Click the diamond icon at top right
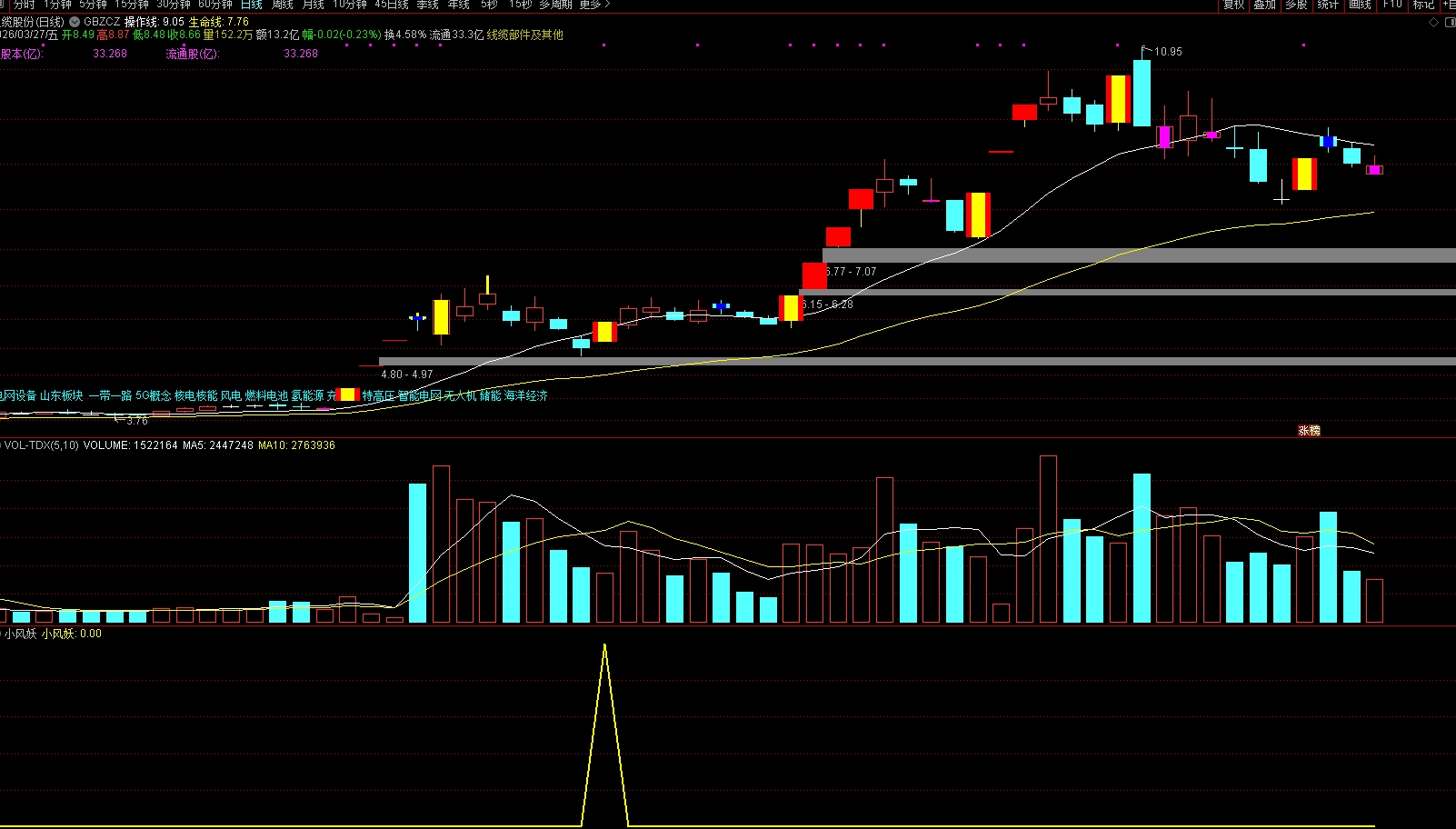 [1434, 22]
